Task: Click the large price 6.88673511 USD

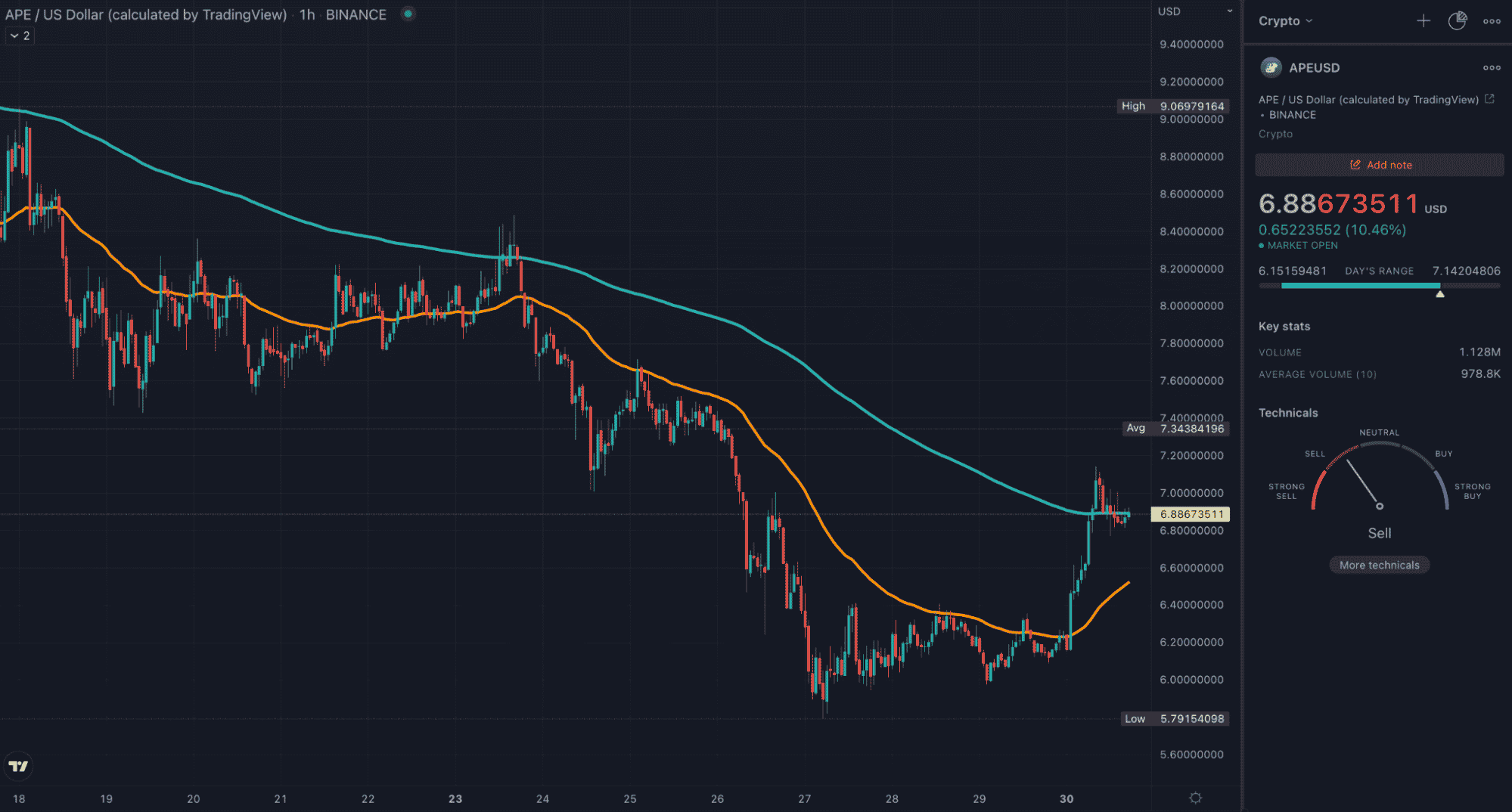Action: 1352,203
